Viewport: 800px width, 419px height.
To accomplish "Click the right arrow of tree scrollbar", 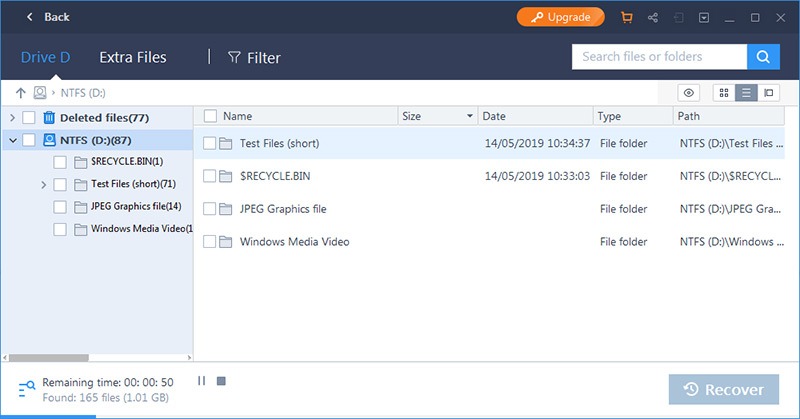I will pos(189,358).
